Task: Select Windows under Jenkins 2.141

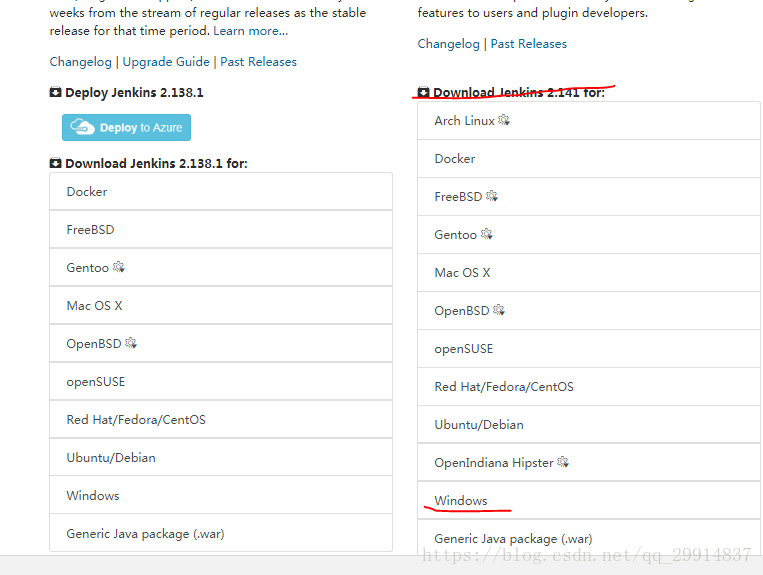Action: (x=589, y=500)
